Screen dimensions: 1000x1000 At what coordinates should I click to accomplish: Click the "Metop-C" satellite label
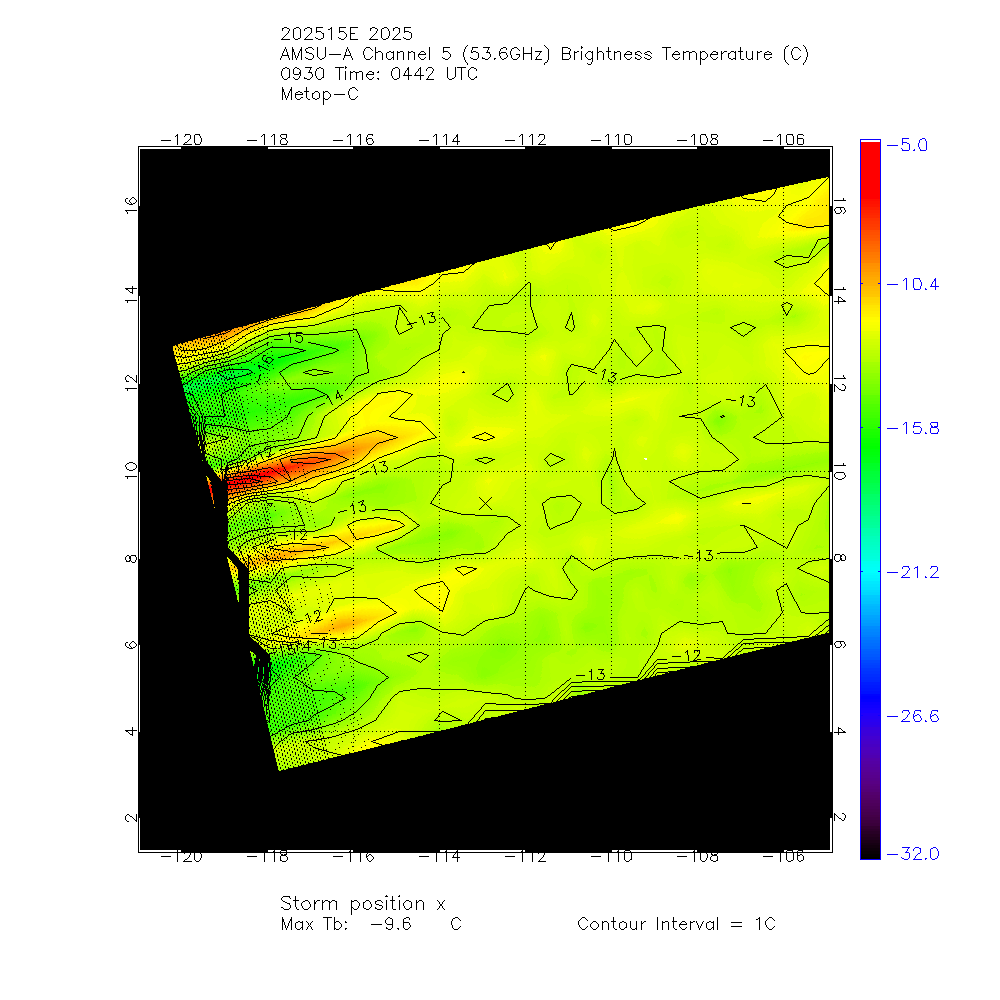coord(320,94)
